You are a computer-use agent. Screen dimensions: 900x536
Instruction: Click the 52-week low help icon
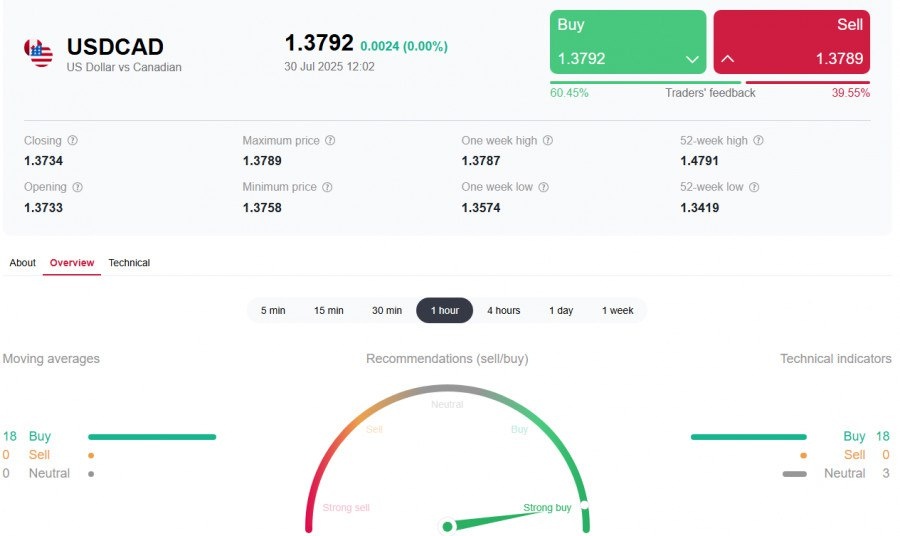tap(754, 187)
